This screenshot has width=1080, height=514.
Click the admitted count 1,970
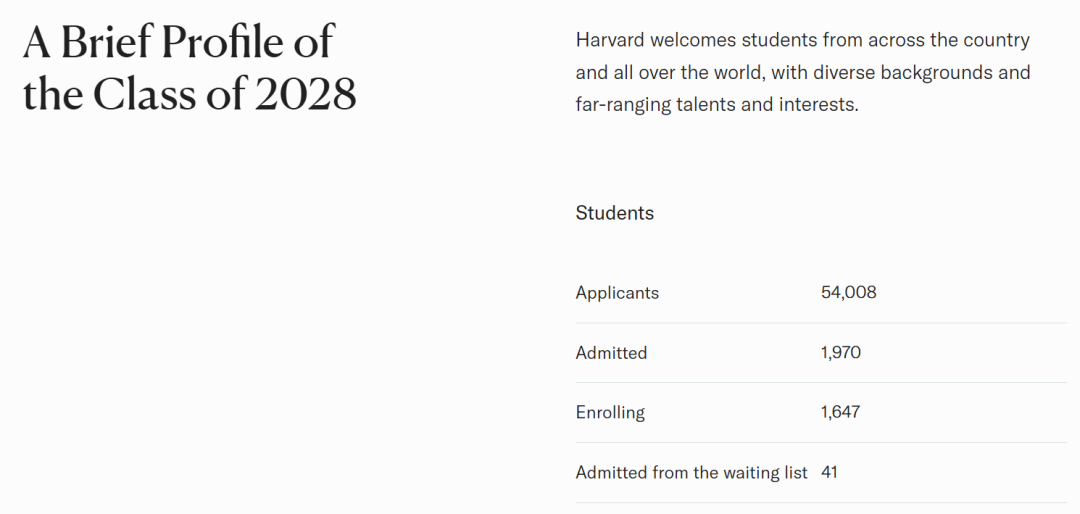(841, 353)
